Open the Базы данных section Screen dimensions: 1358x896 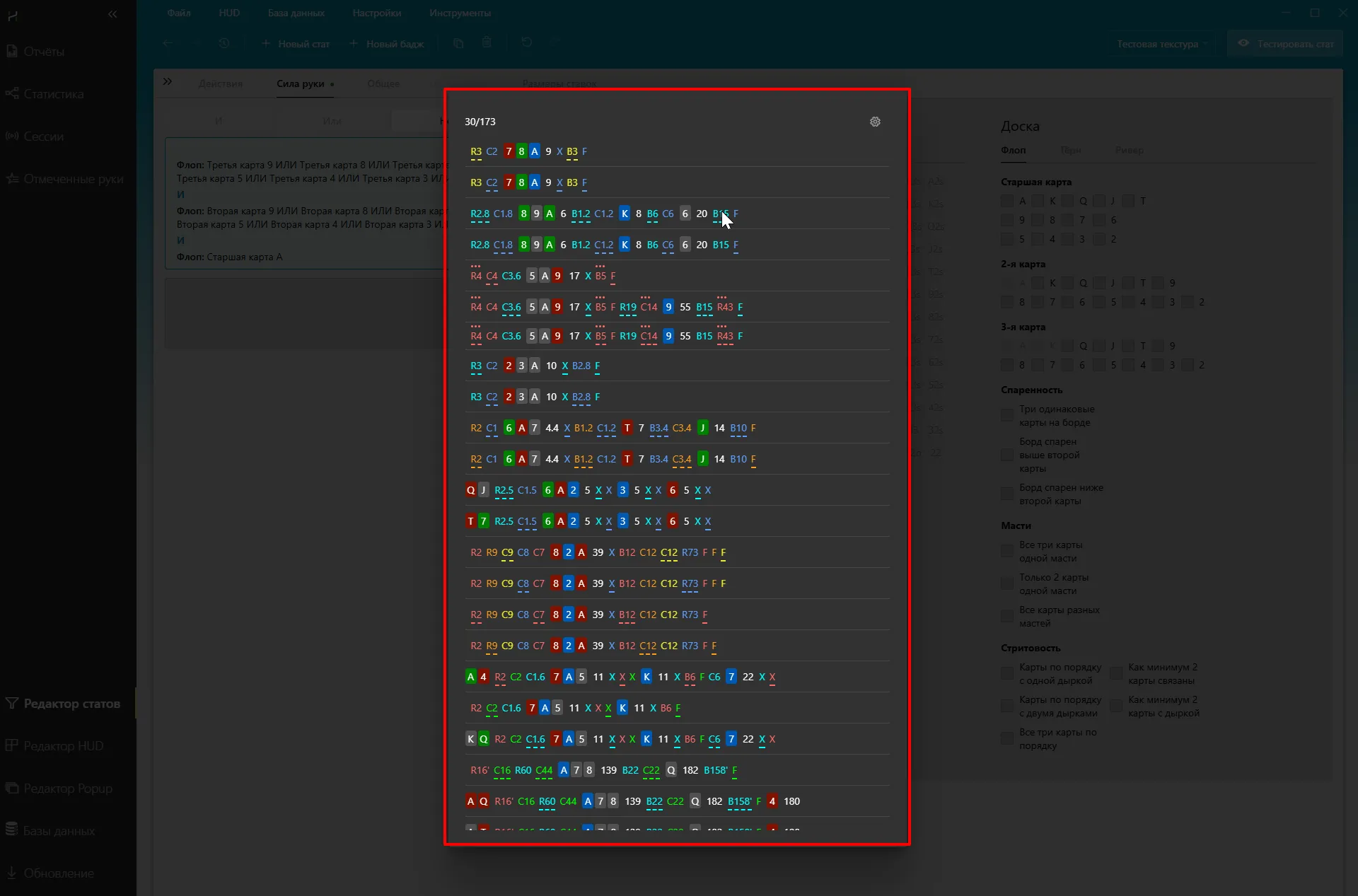tap(59, 831)
